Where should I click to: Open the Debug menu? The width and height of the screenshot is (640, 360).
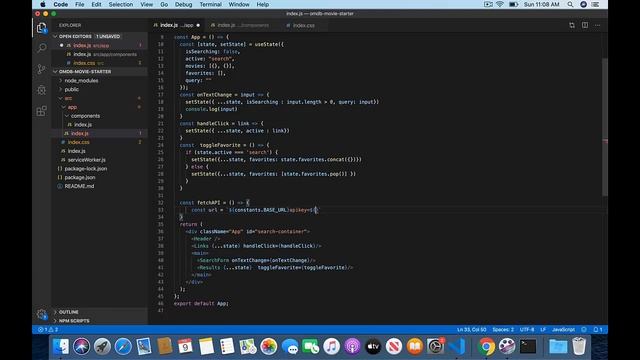click(x=184, y=4)
